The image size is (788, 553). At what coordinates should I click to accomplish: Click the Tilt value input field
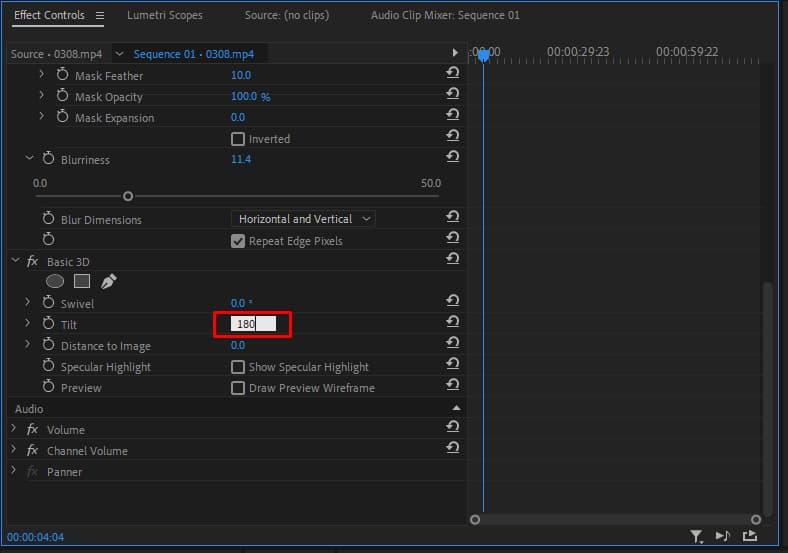point(253,324)
